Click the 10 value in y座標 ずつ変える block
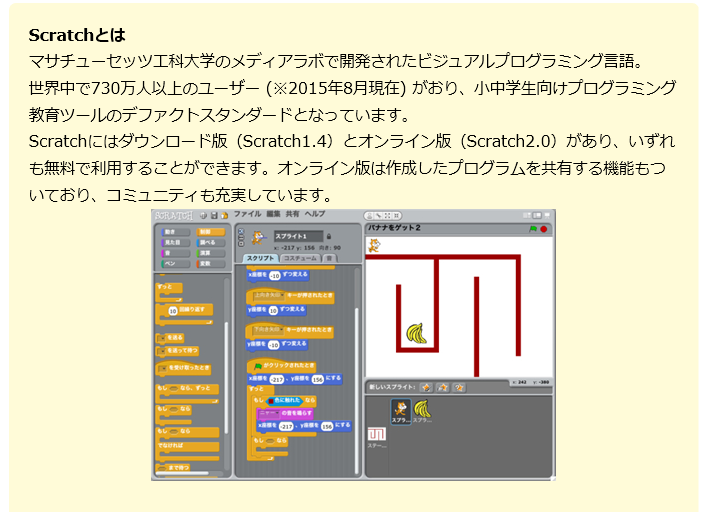712x512 pixels. (273, 310)
